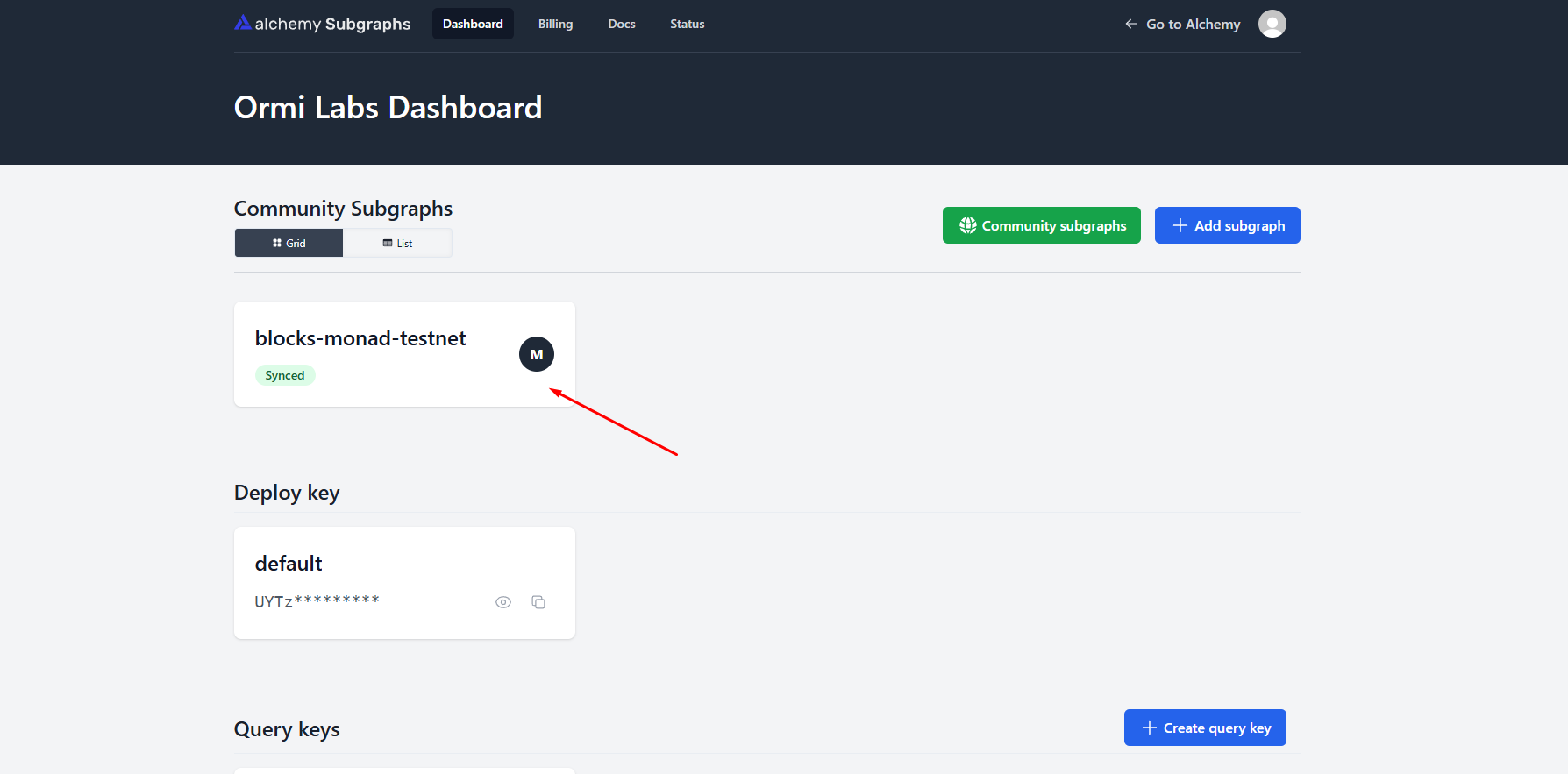Click the Alchemy Subgraphs logo
1568x774 pixels.
pyautogui.click(x=322, y=24)
